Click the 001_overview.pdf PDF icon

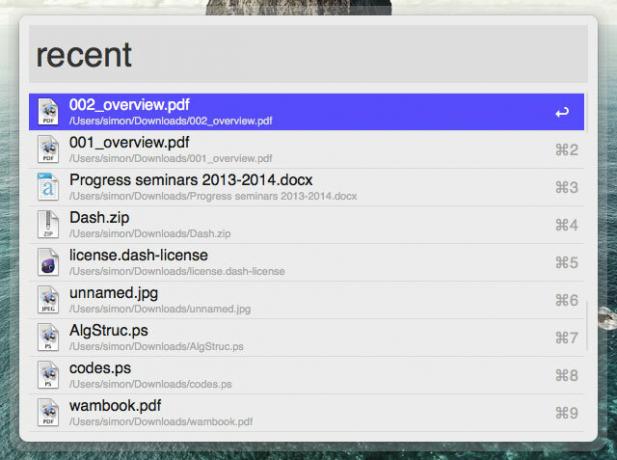pos(48,150)
